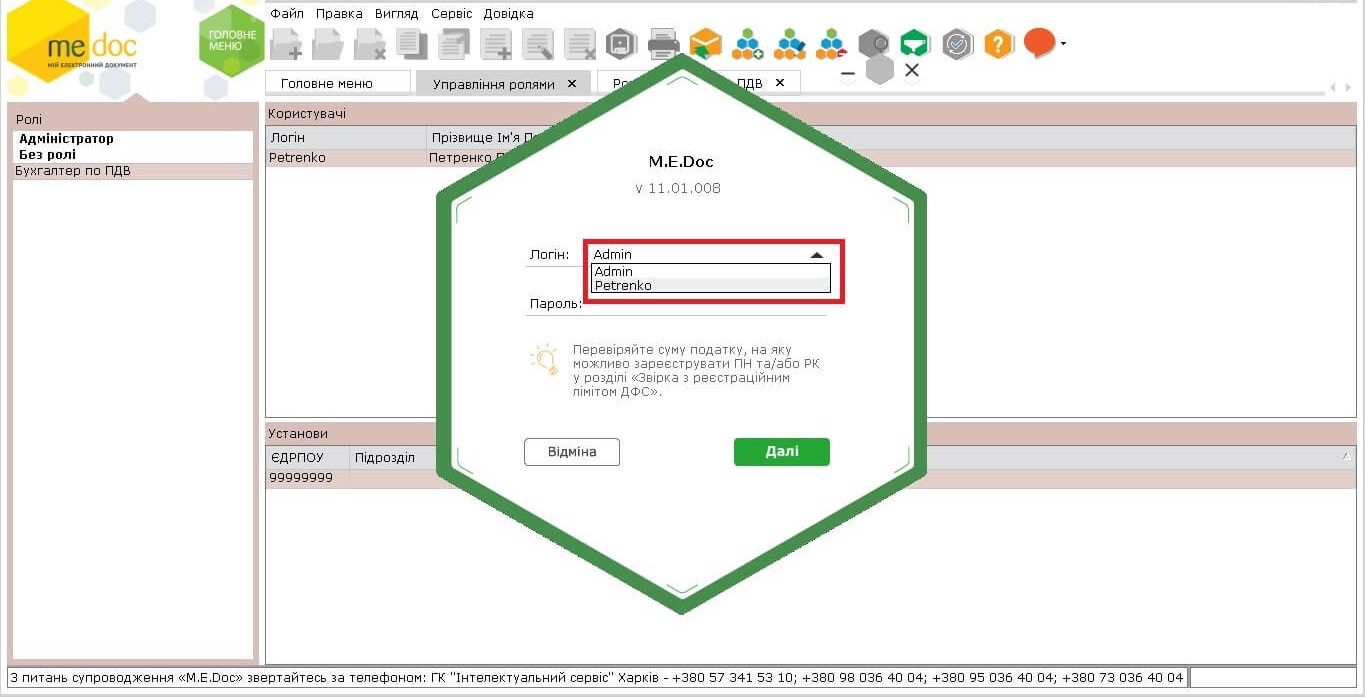Click the Логін column header
Viewport: 1365px width, 698px height.
346,137
